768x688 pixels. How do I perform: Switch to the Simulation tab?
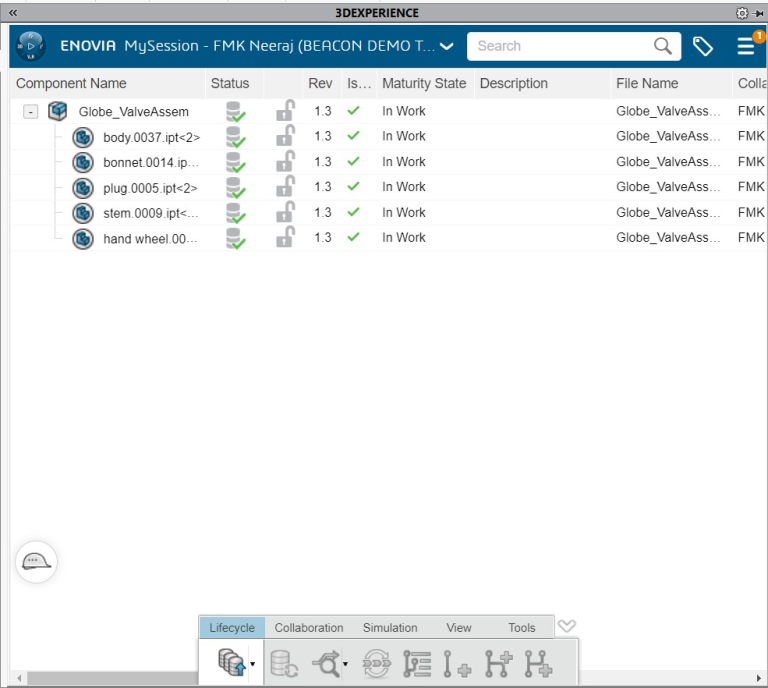[390, 628]
